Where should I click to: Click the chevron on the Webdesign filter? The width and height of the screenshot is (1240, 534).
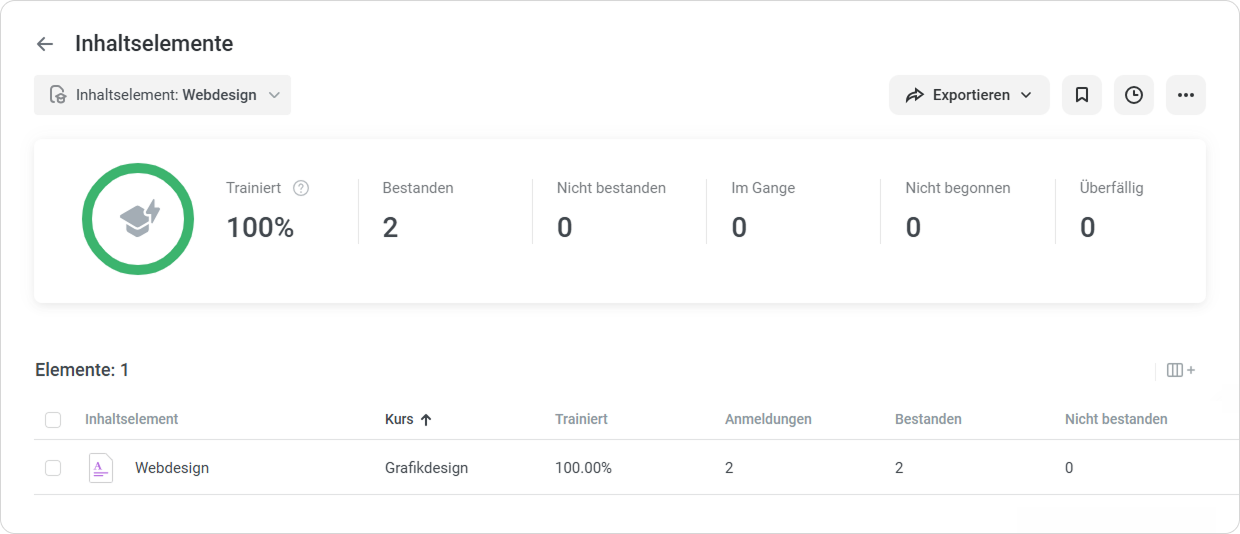click(x=274, y=95)
